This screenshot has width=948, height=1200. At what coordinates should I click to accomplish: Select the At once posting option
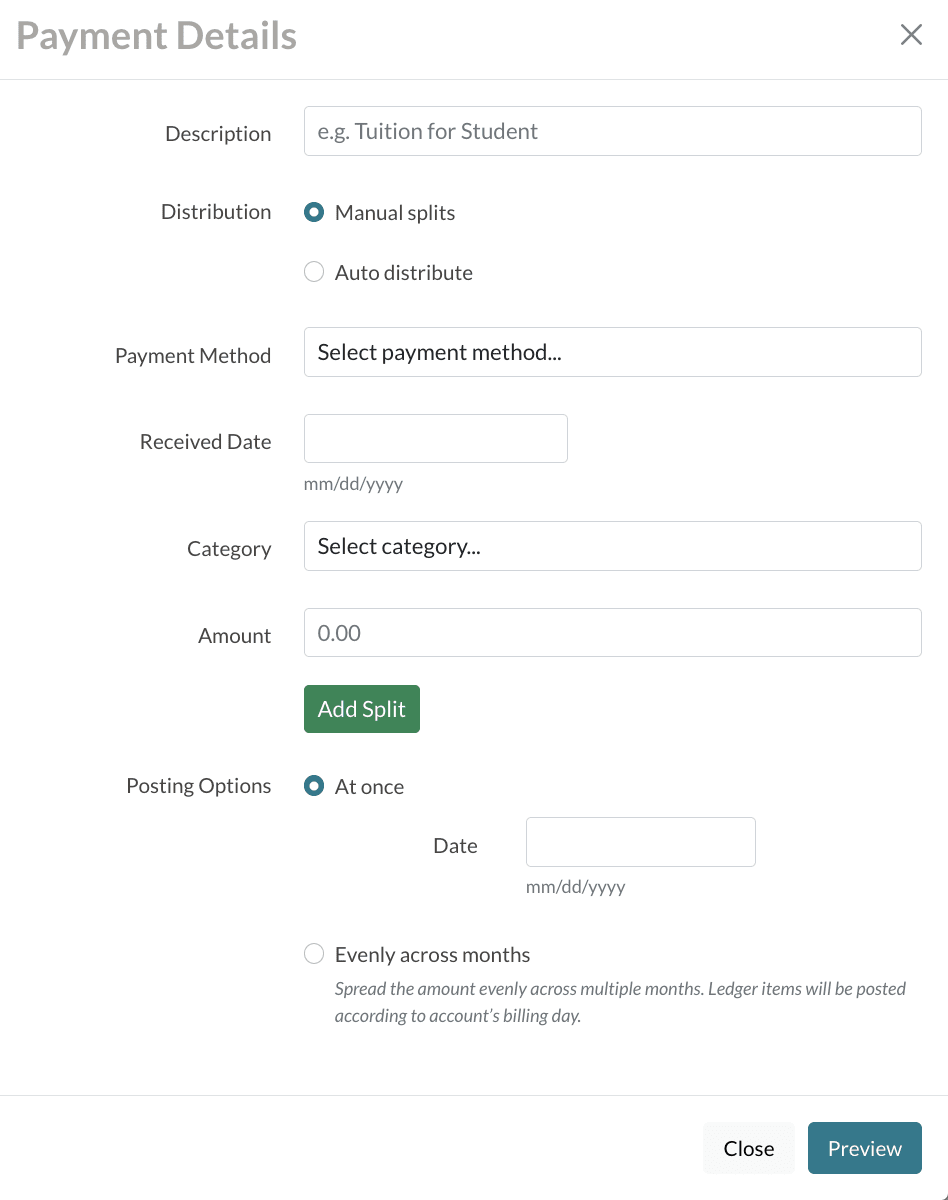pos(314,787)
